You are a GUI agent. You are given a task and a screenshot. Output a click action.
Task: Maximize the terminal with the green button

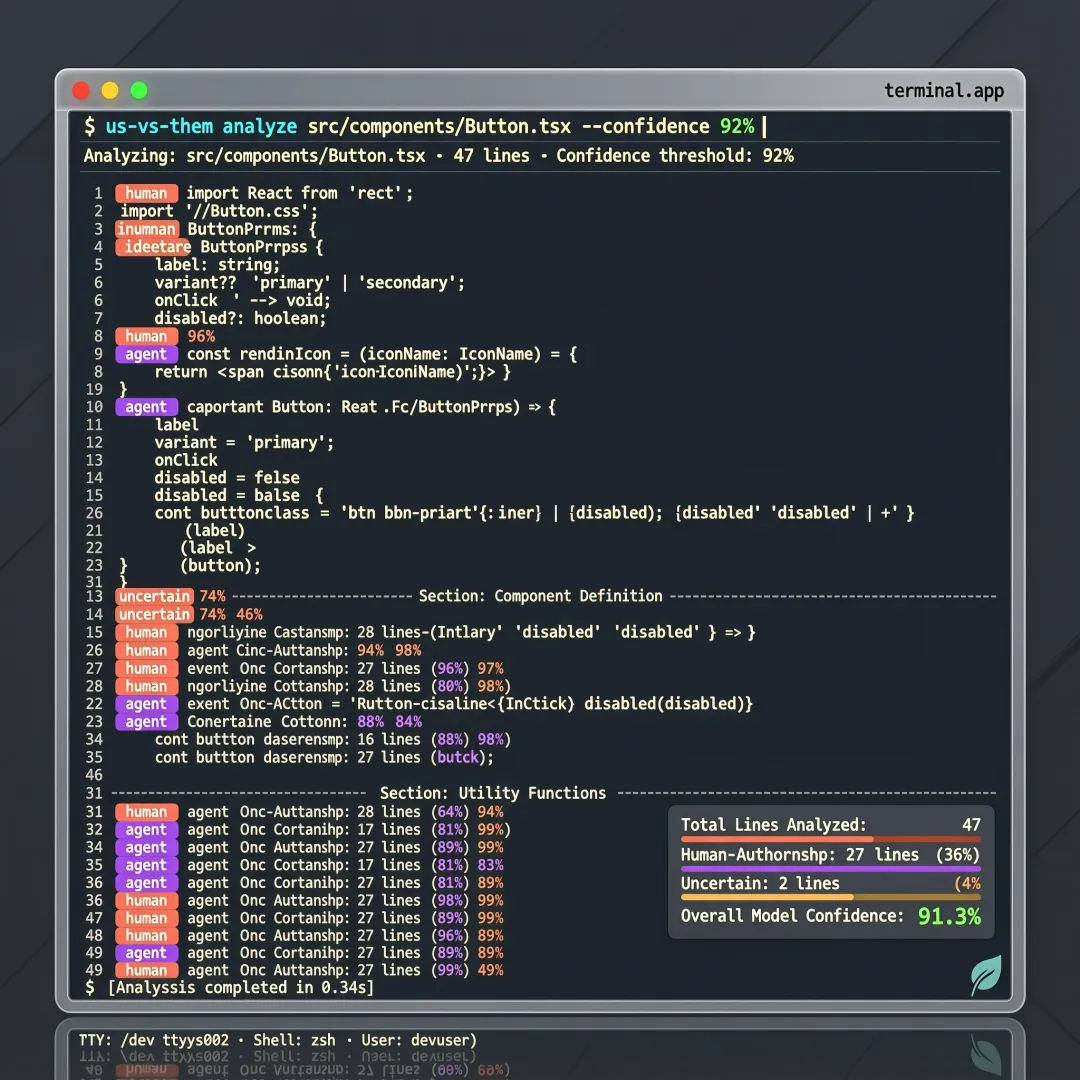[x=139, y=90]
